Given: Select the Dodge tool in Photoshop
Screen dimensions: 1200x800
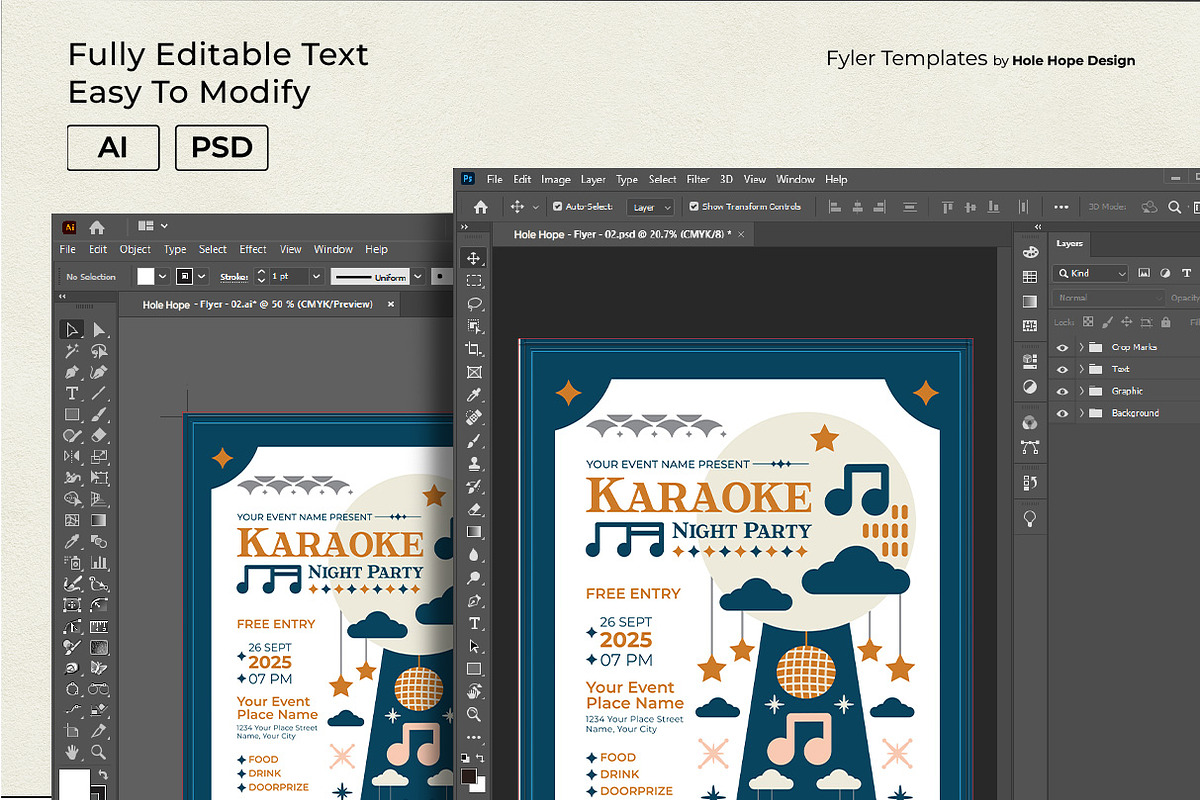Looking at the screenshot, I should point(474,578).
